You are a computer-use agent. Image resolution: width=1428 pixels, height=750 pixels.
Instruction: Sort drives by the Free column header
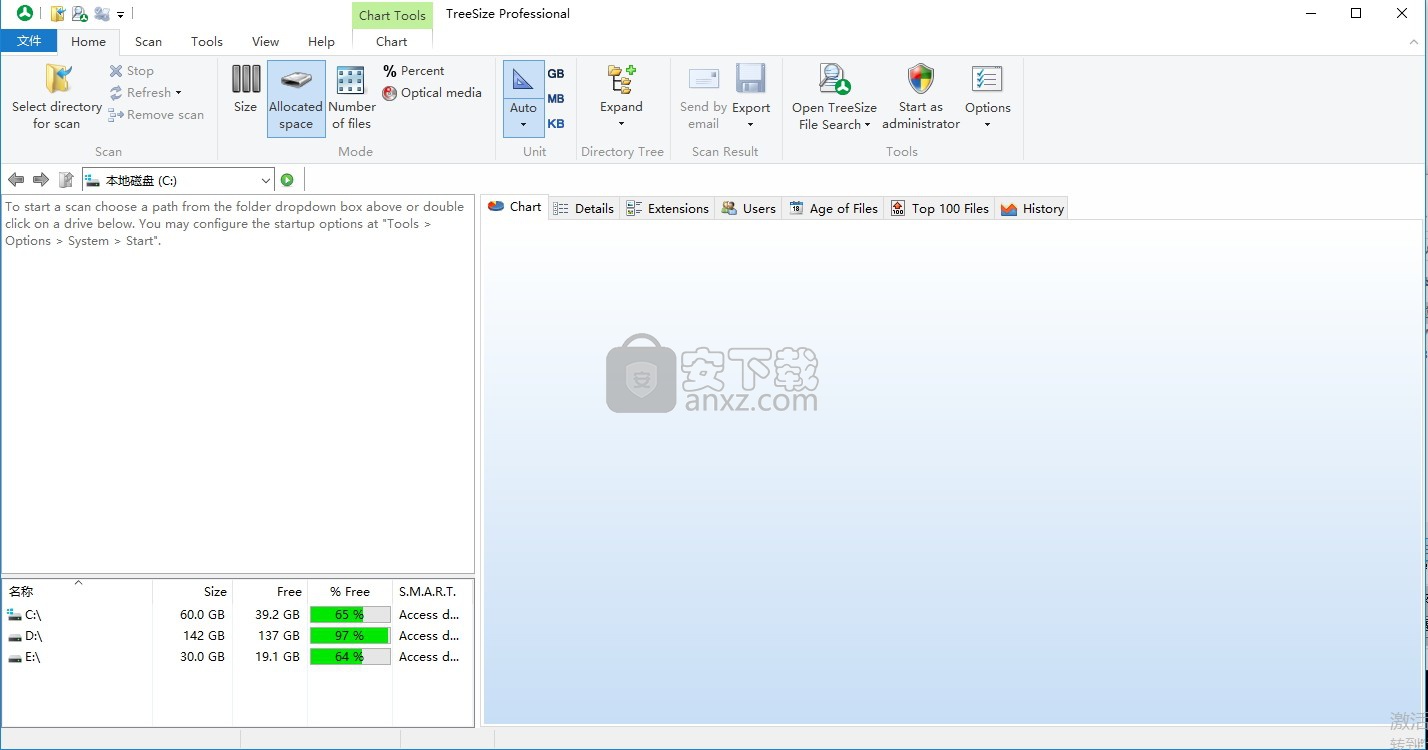click(x=270, y=591)
